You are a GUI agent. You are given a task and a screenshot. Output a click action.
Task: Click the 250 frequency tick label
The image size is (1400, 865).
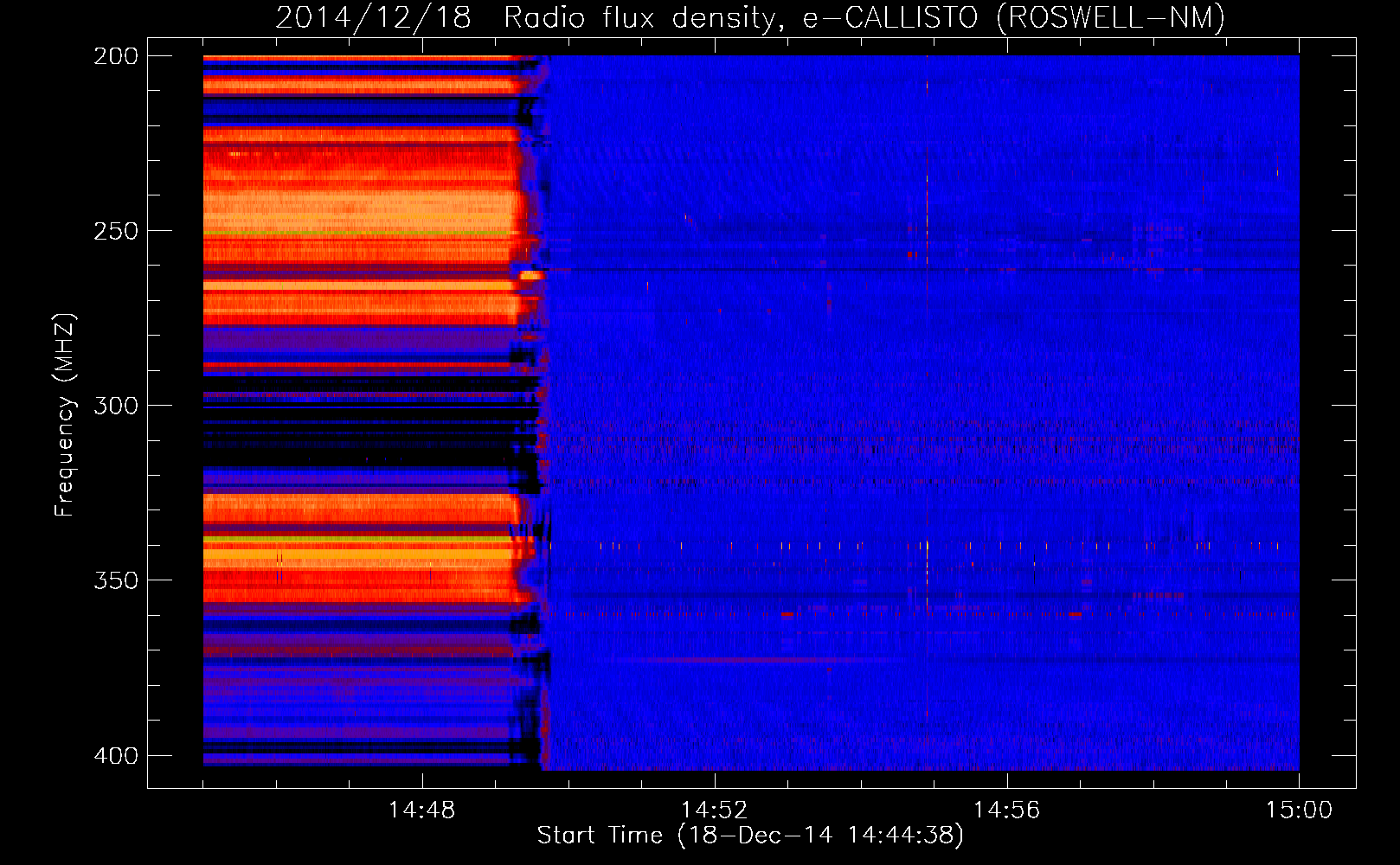coord(116,231)
